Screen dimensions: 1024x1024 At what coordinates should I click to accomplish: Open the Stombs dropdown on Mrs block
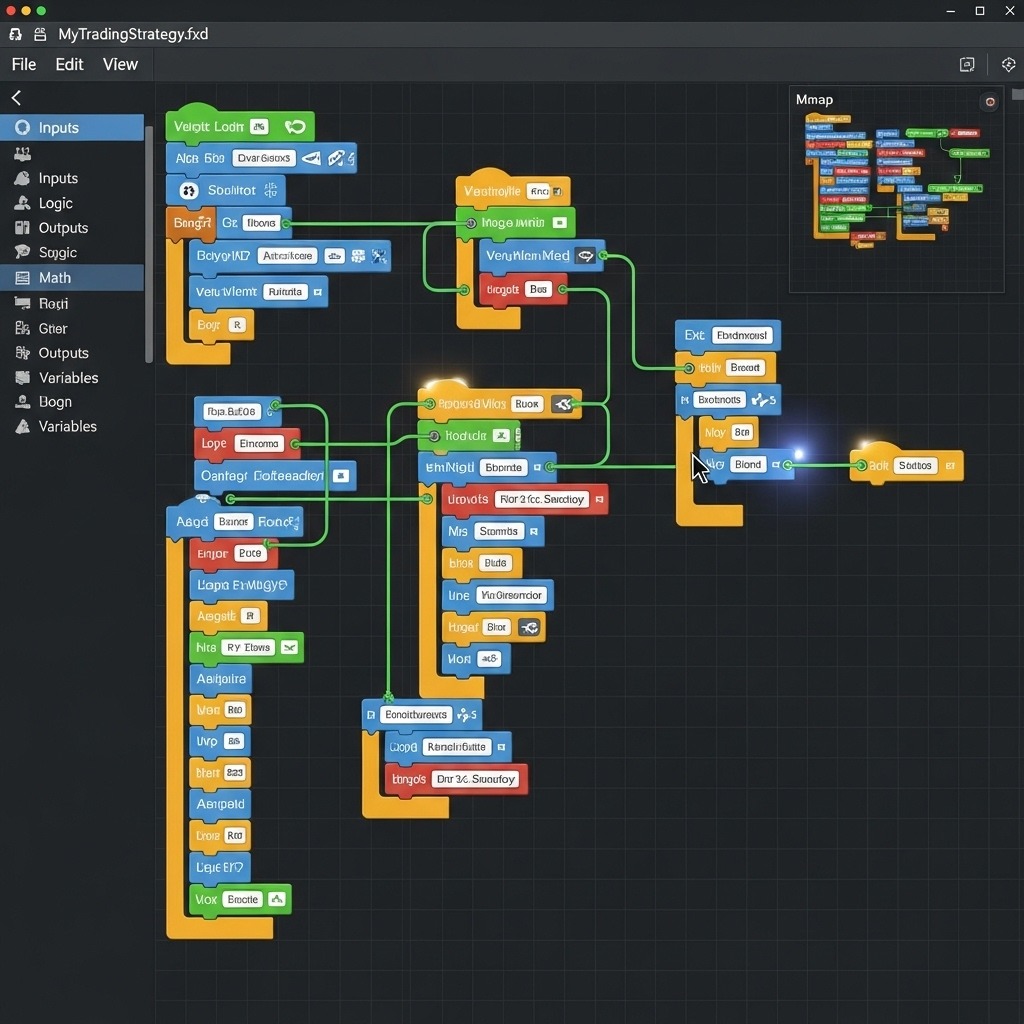click(x=498, y=532)
